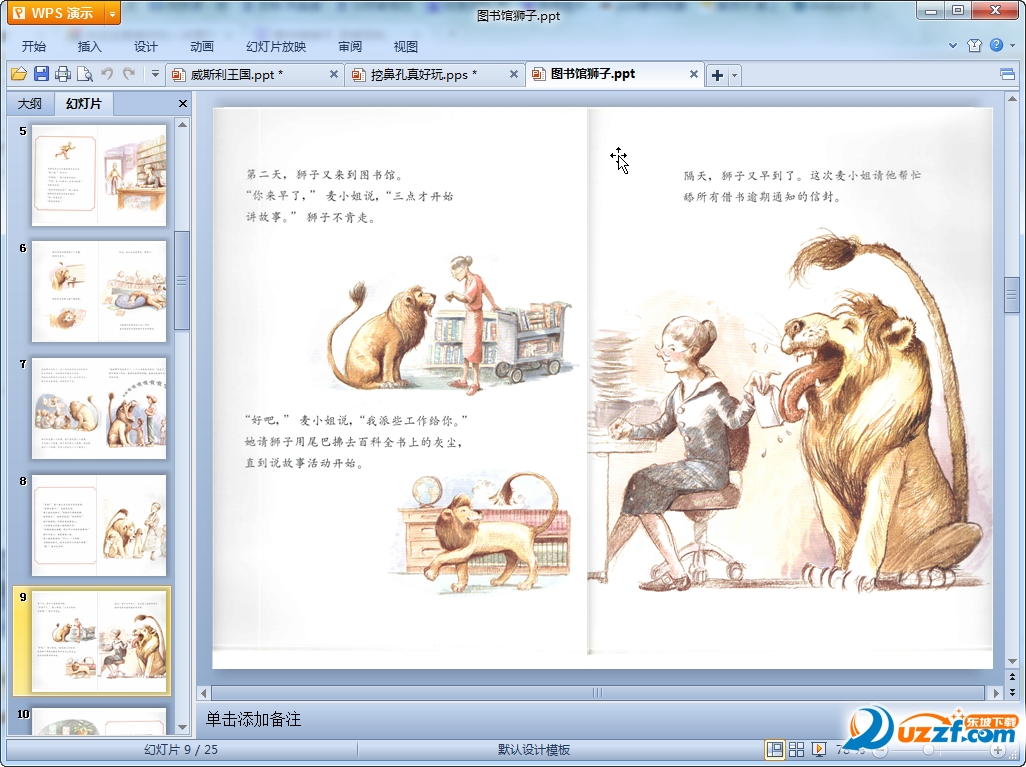Click the zoom slider handle

[929, 750]
